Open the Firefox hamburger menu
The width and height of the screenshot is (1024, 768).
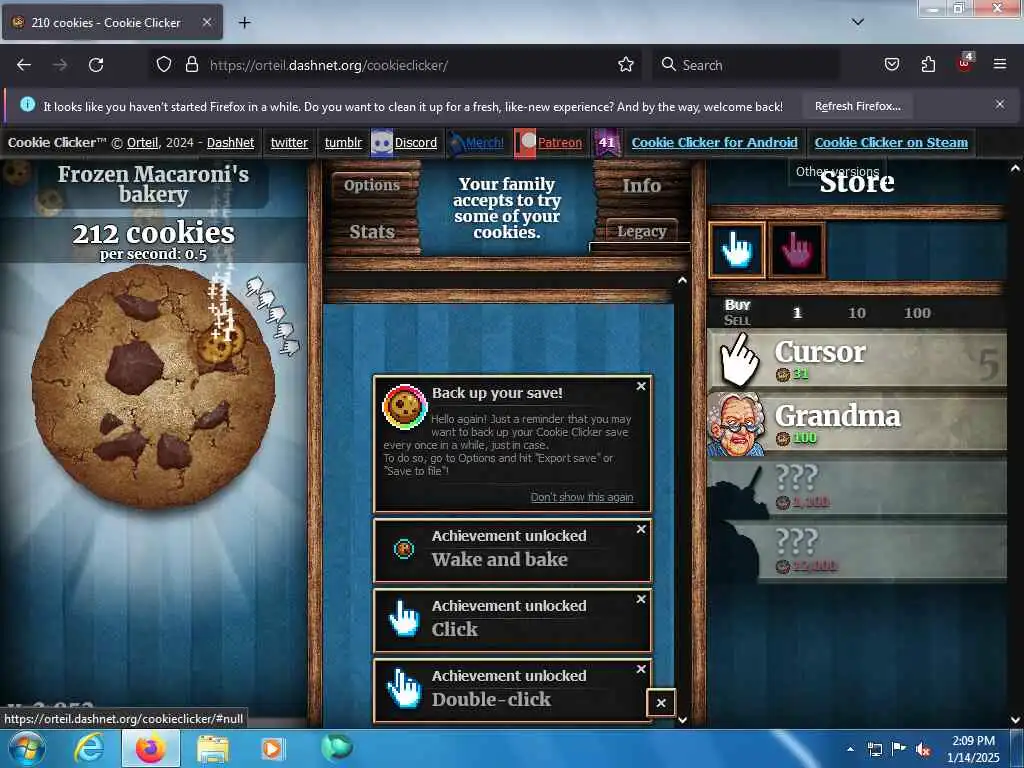pos(1000,64)
